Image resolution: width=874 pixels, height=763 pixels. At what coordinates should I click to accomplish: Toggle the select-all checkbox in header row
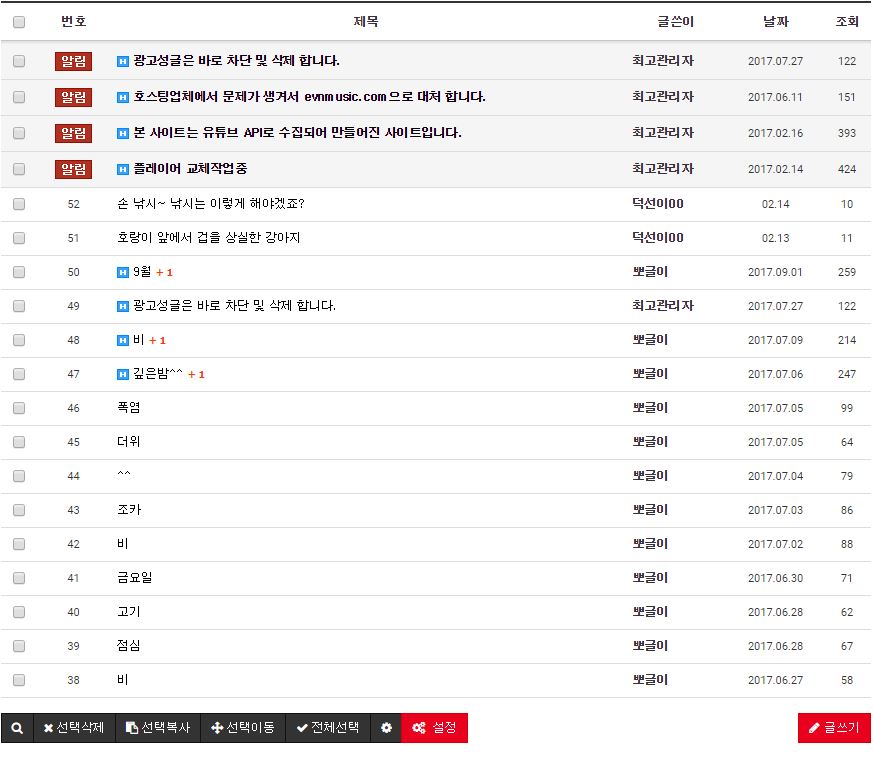(x=19, y=21)
